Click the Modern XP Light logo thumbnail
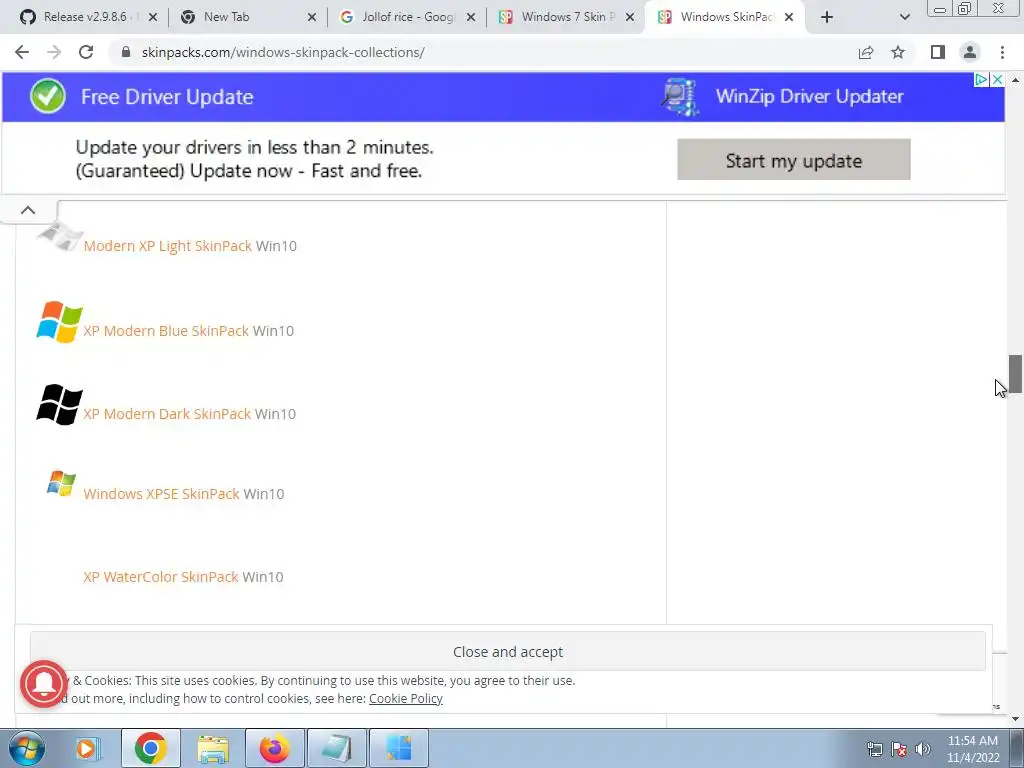This screenshot has height=768, width=1024. pos(59,236)
